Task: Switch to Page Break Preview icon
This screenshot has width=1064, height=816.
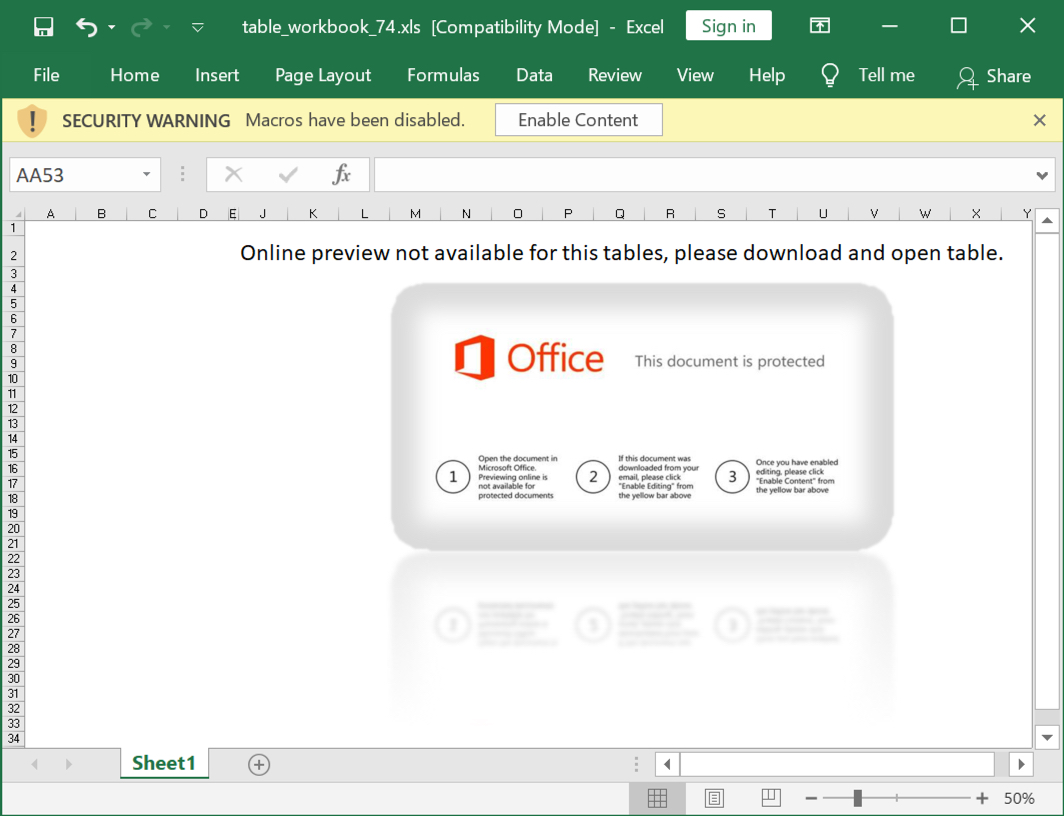Action: tap(771, 798)
